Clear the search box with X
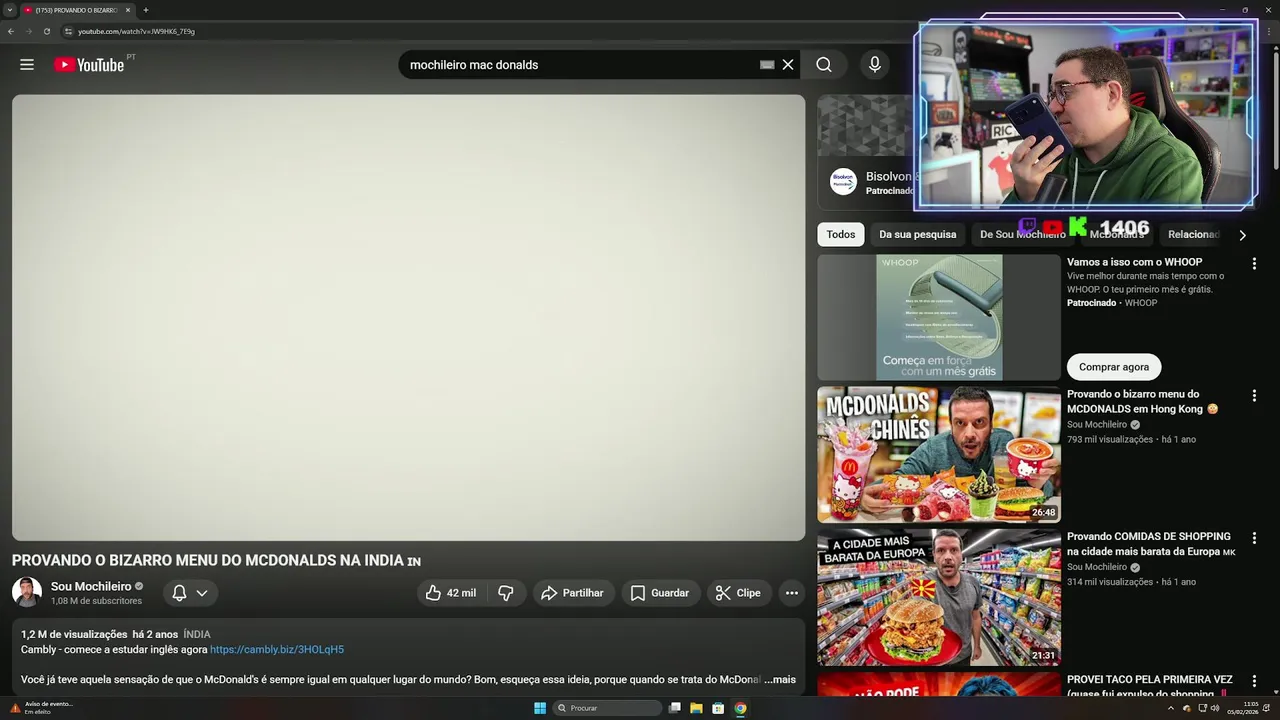This screenshot has width=1280, height=720. coord(788,65)
